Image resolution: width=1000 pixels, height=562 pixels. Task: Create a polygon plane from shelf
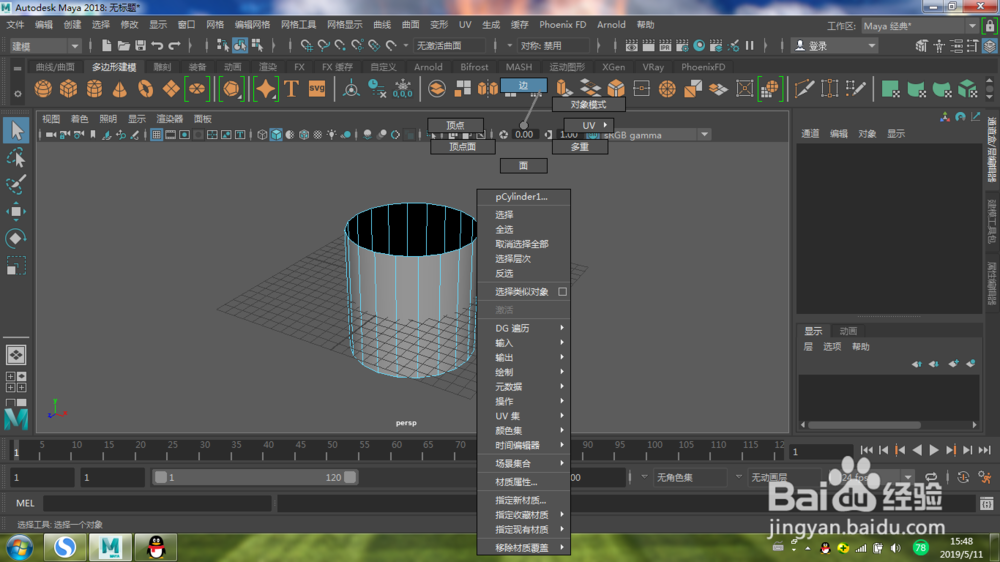tap(171, 89)
